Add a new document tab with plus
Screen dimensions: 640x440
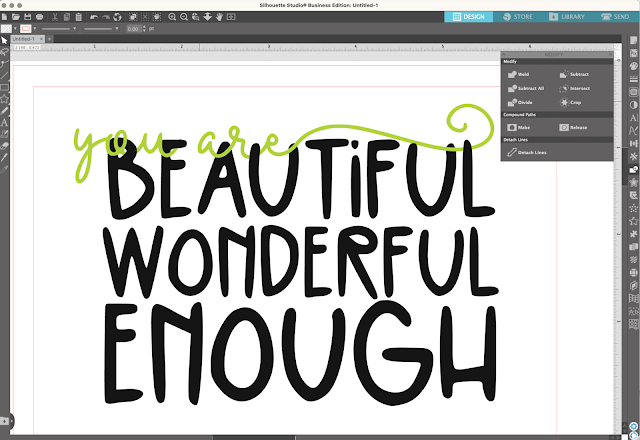[x=49, y=39]
